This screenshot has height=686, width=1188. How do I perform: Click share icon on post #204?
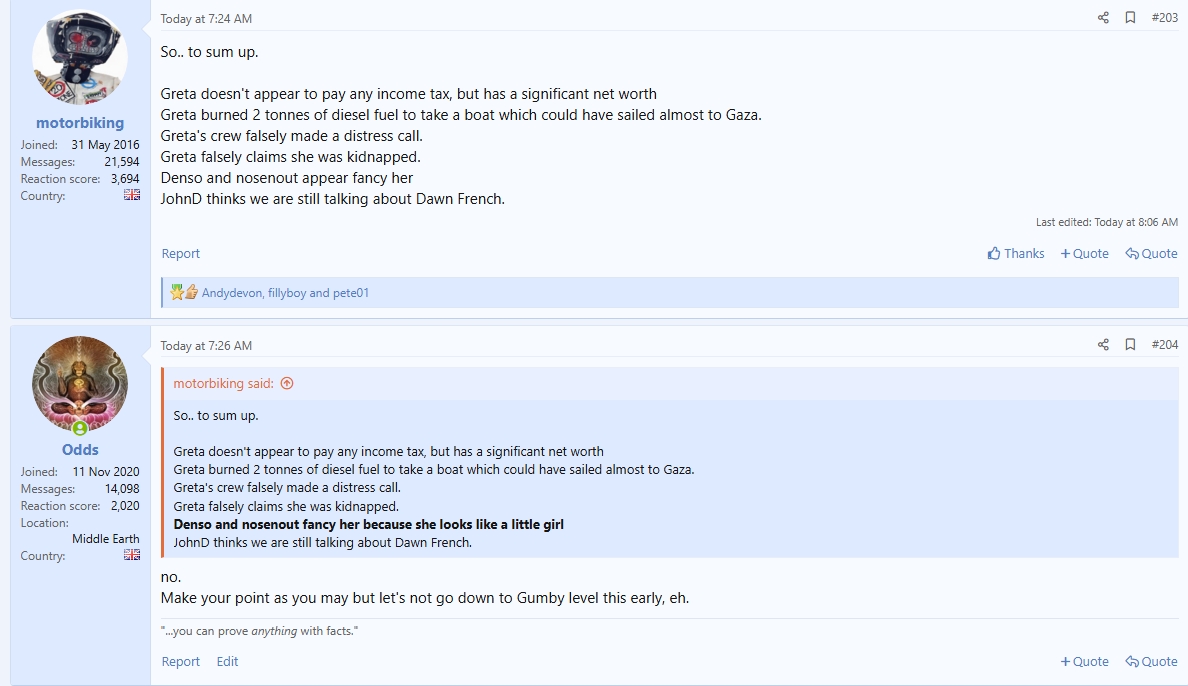pos(1103,345)
